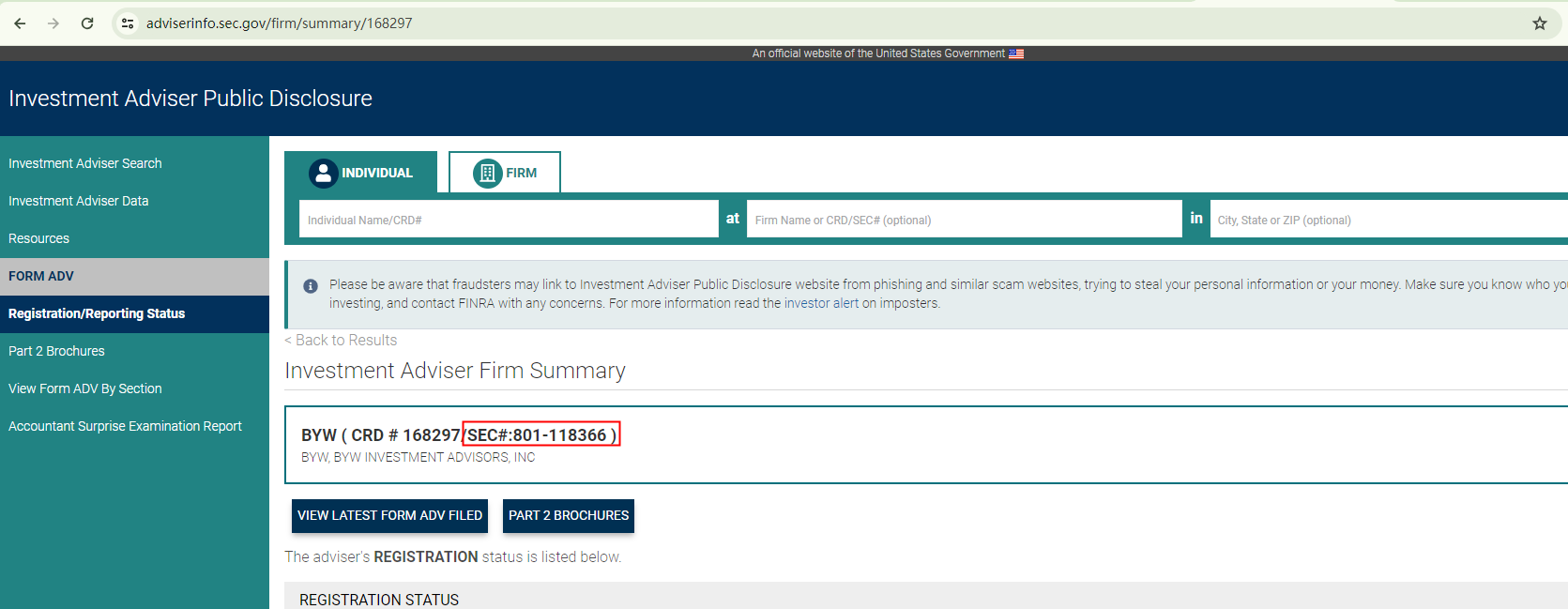Screen dimensions: 1568x609
Task: Open View Form ADV By Section
Action: click(85, 388)
